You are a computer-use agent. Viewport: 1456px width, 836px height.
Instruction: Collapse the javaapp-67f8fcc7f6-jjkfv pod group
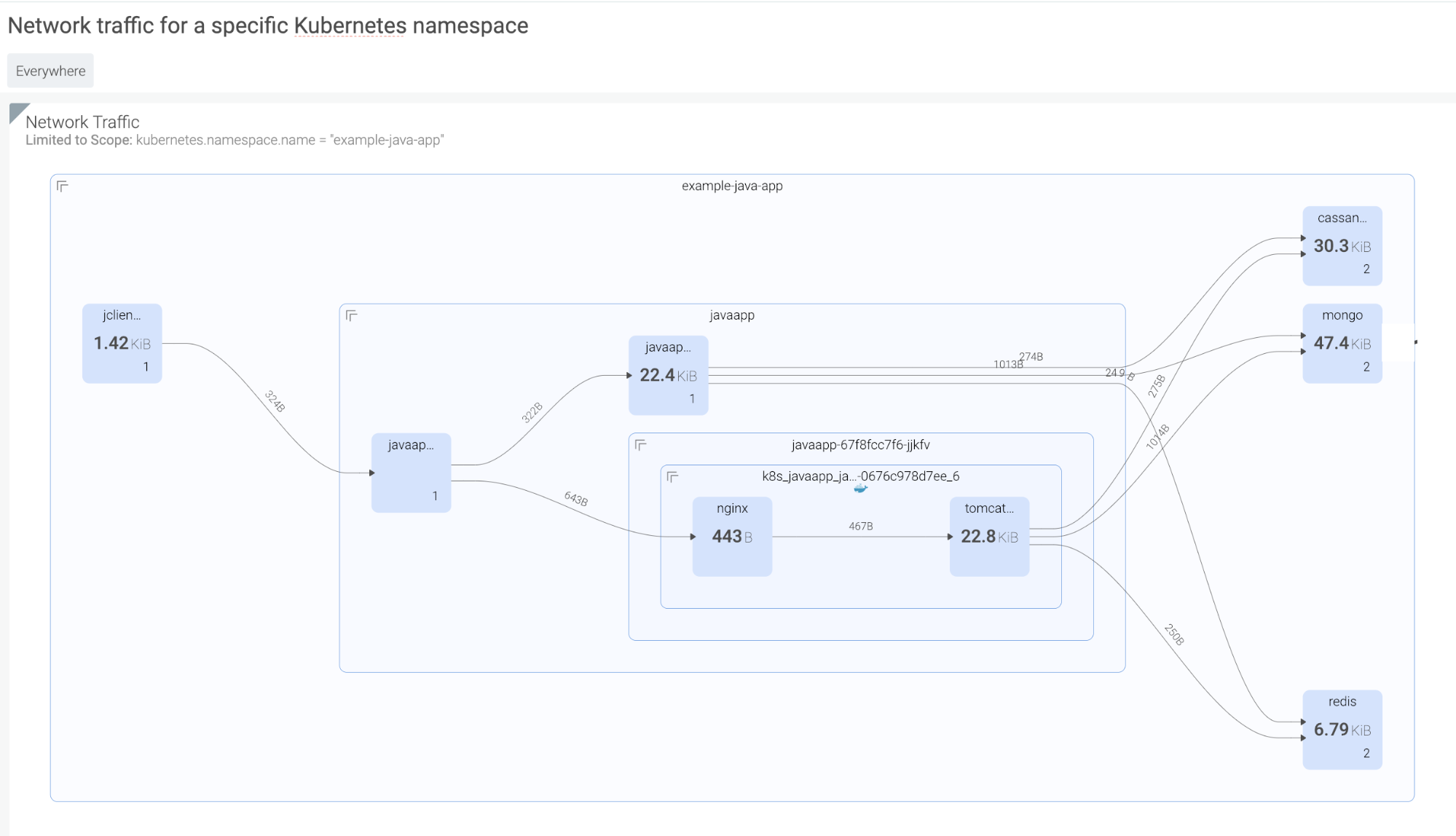coord(640,445)
